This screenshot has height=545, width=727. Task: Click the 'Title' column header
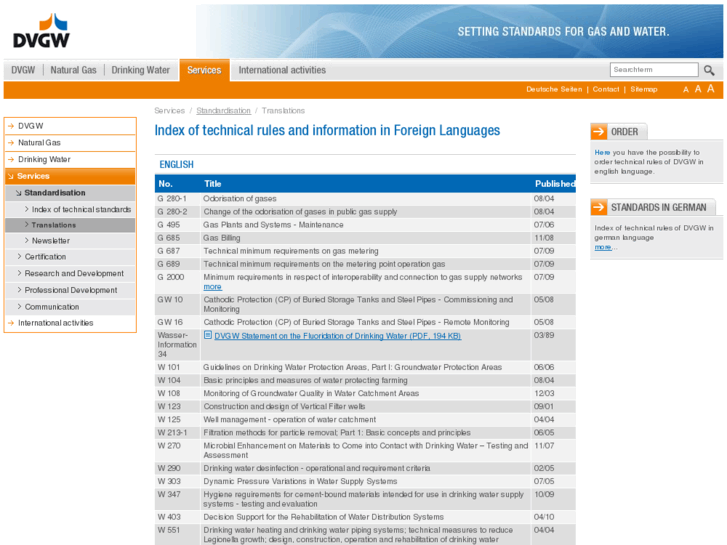click(x=212, y=184)
